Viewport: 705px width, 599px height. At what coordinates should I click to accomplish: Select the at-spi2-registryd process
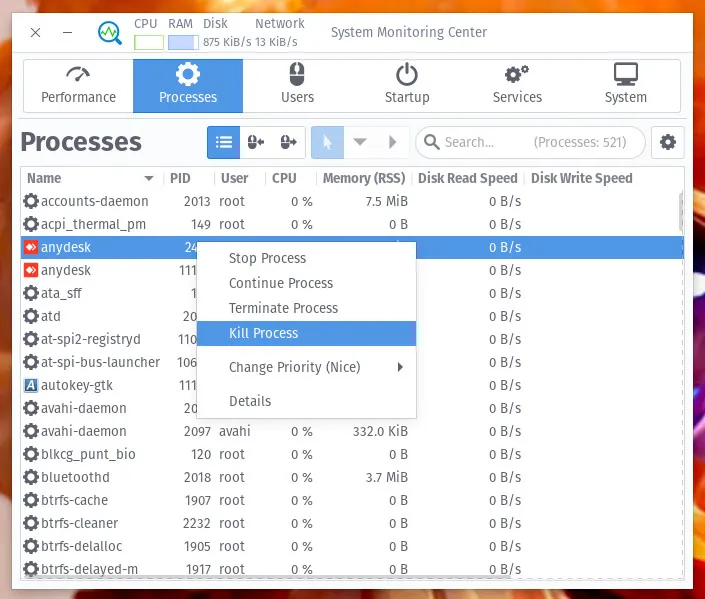pos(90,339)
